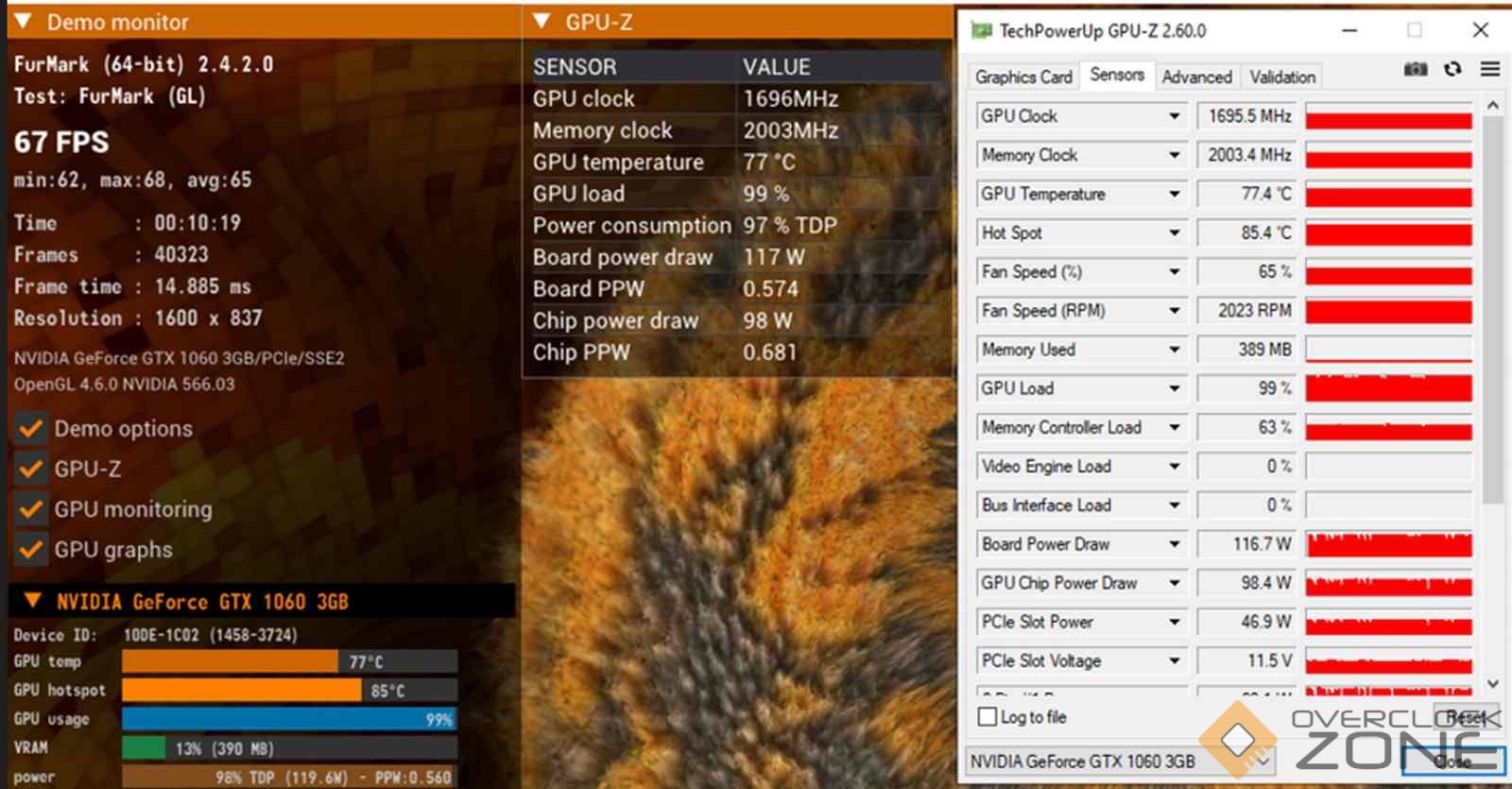Screen dimensions: 1512x789
Task: Collapse the GPU-Z overlay panel header
Action: click(x=541, y=22)
